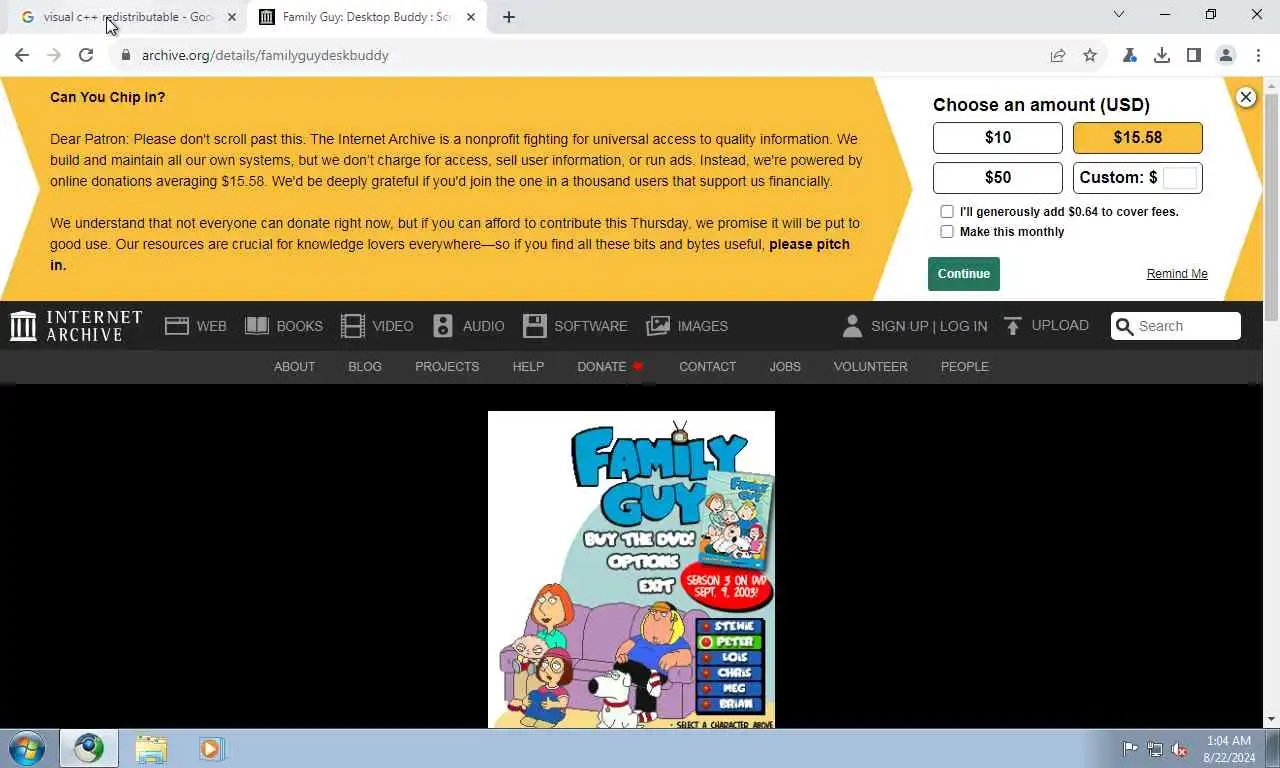Click the LOG IN link
The height and width of the screenshot is (768, 1280).
(963, 326)
